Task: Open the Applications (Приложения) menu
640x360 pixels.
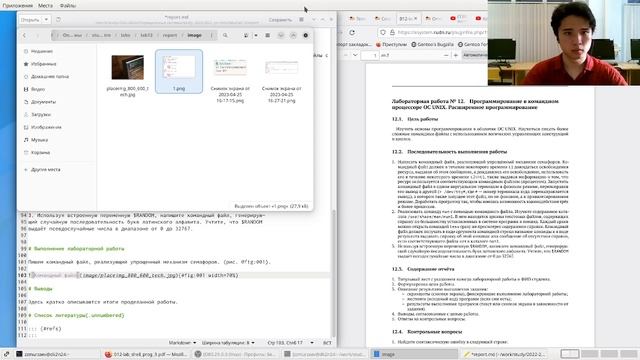Action: click(18, 6)
